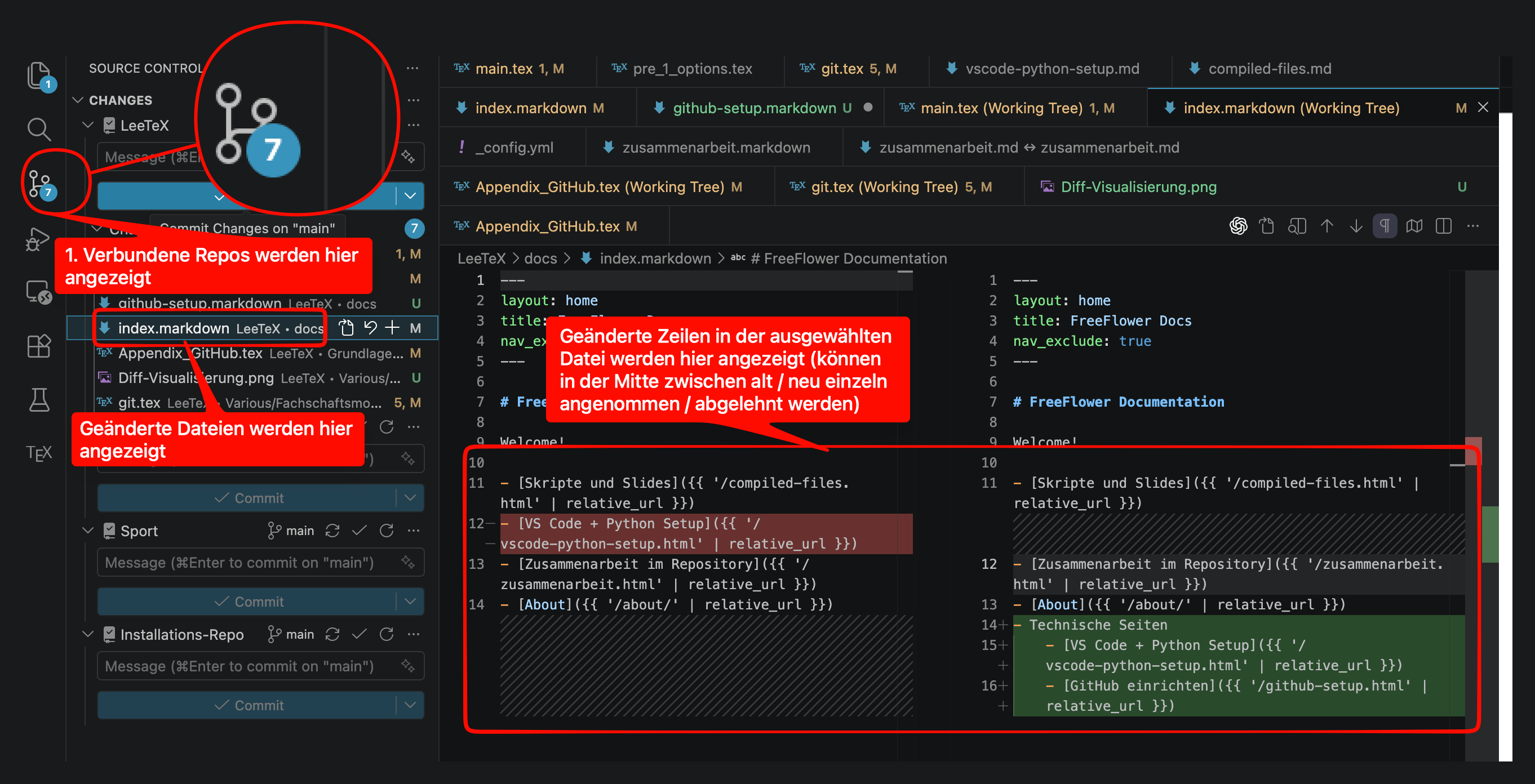Open commit dropdown above Sport repository

tap(410, 497)
